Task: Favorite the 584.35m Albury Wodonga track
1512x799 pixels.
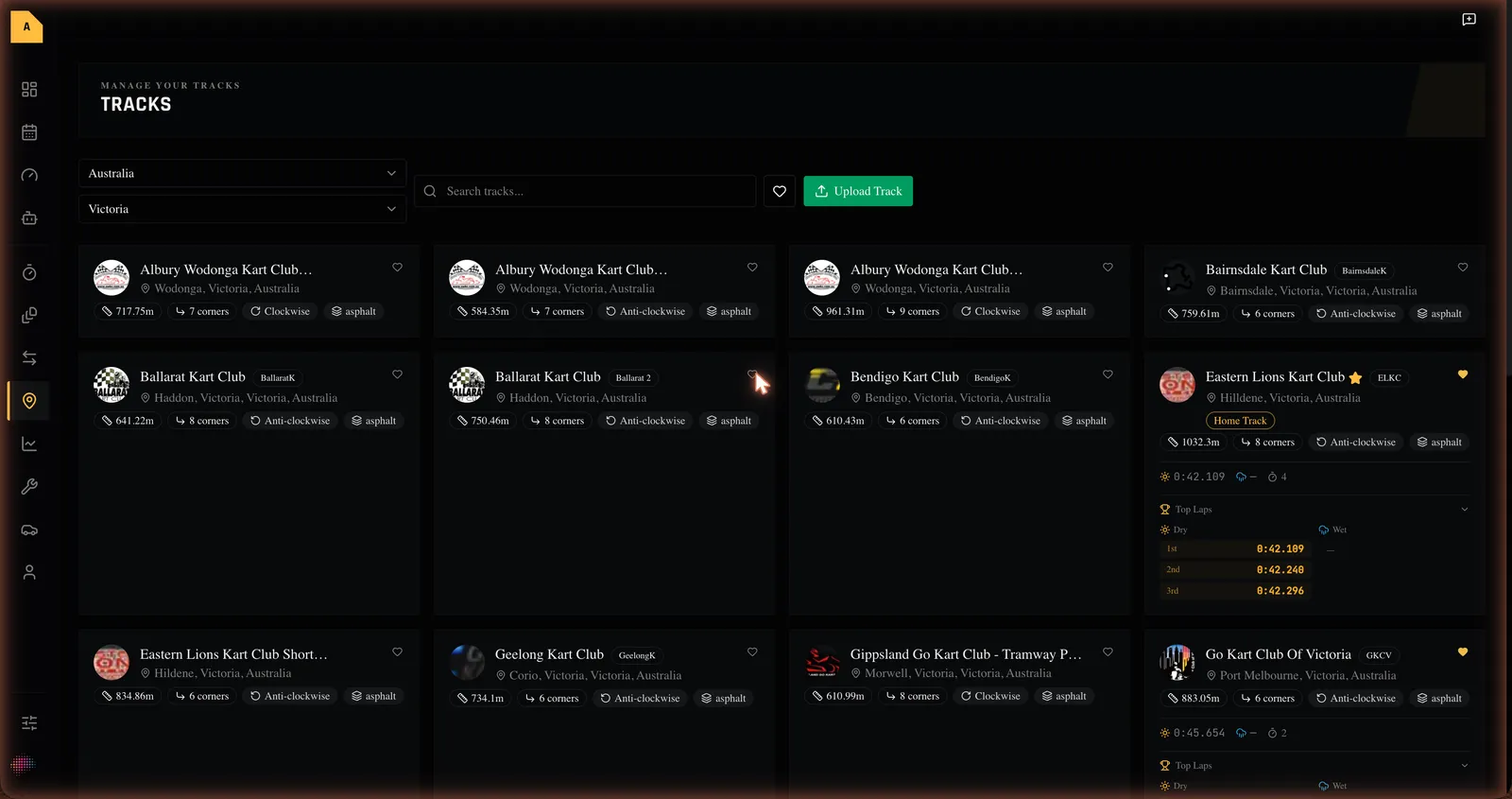Action: 752,268
